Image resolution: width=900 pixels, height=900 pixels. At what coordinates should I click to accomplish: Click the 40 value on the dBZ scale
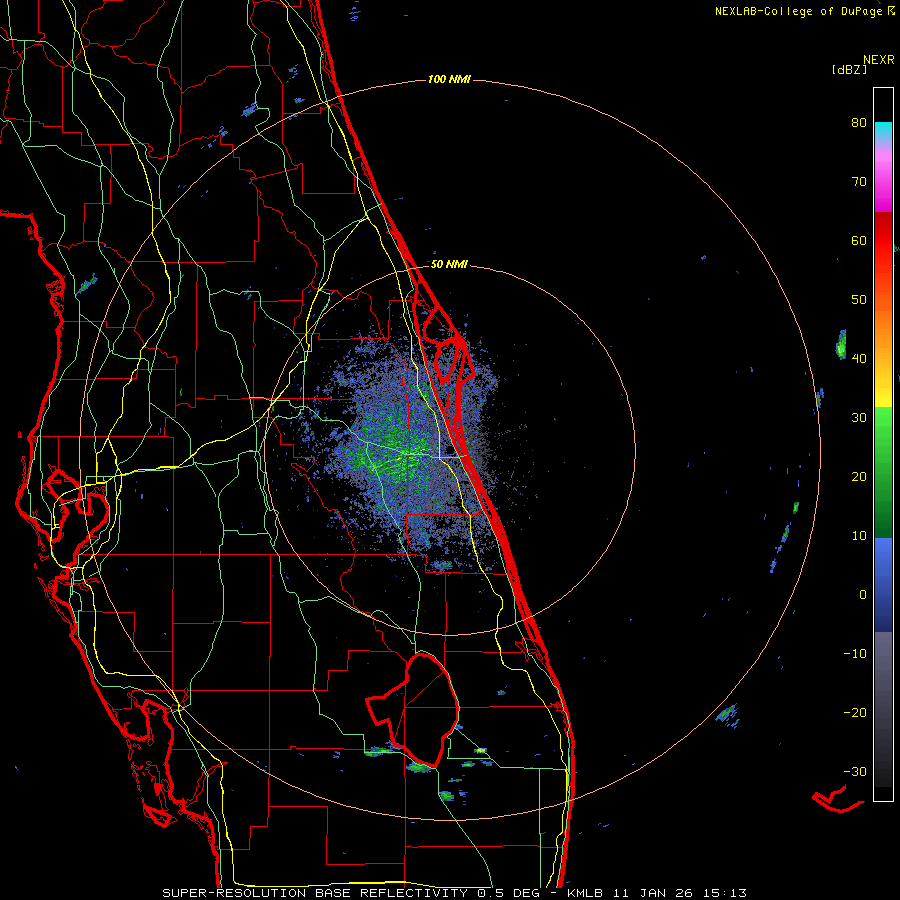point(859,359)
